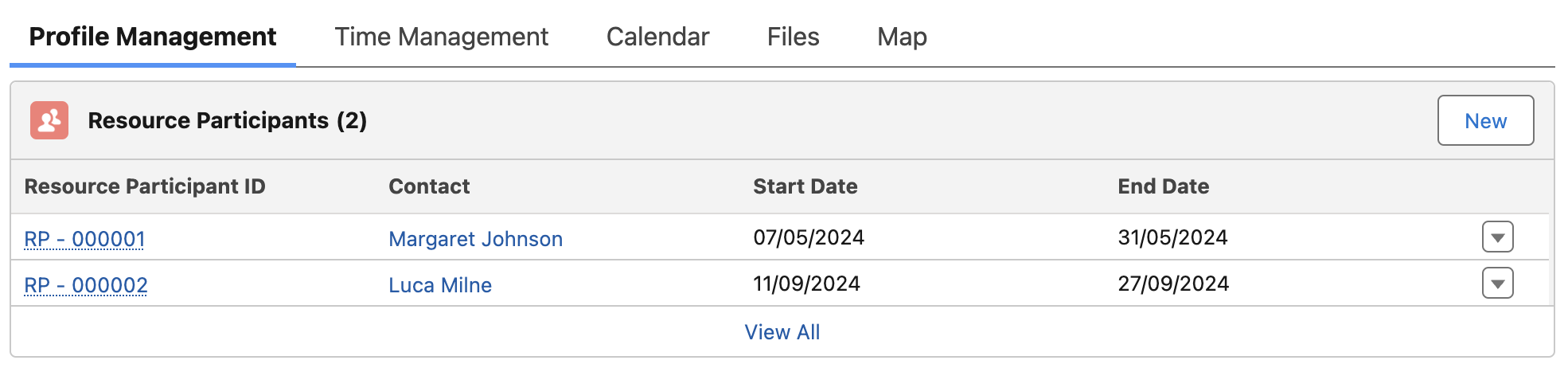Open record RP - 000001
The image size is (1568, 368).
point(84,239)
